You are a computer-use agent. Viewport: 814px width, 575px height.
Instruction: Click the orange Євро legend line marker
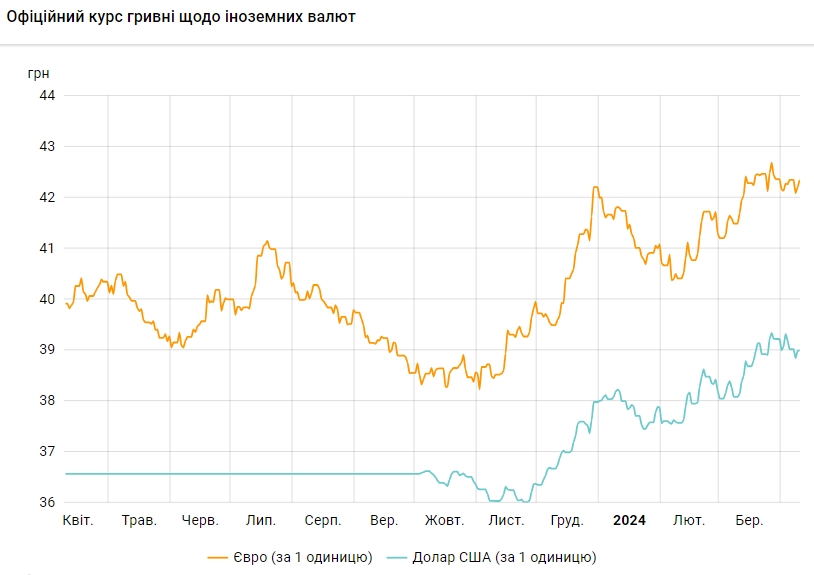[217, 557]
